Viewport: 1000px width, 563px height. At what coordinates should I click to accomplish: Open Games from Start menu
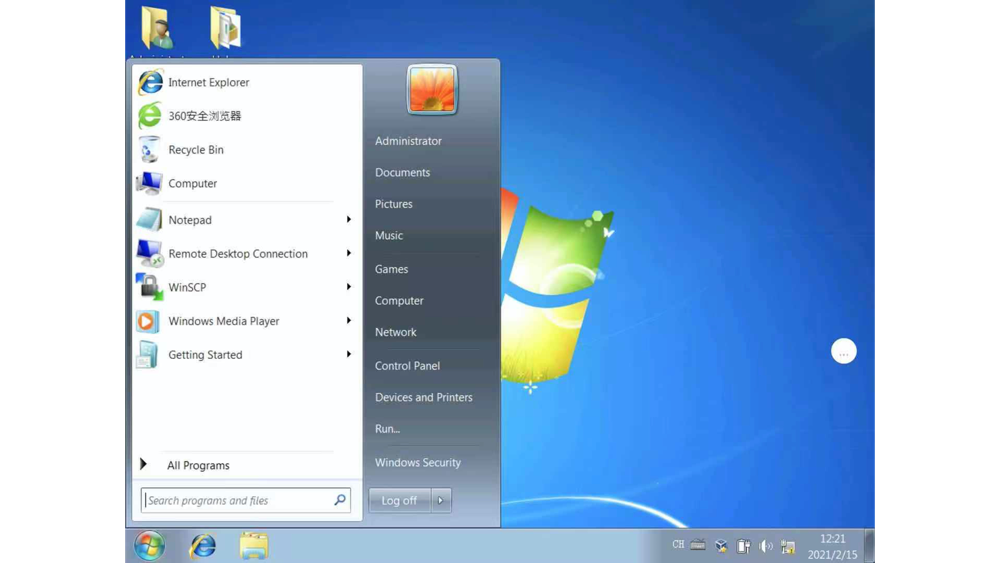391,269
